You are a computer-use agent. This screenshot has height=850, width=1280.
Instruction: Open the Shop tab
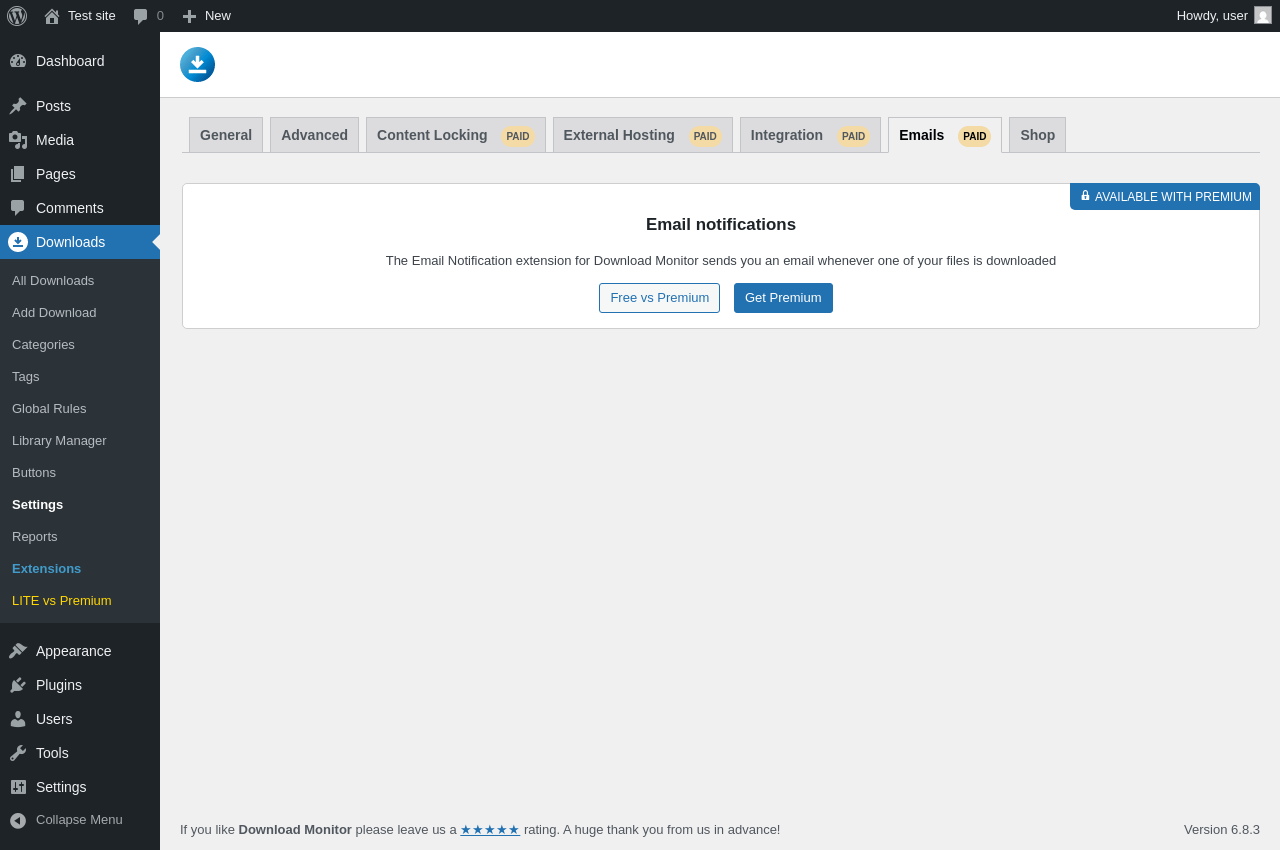(x=1037, y=135)
